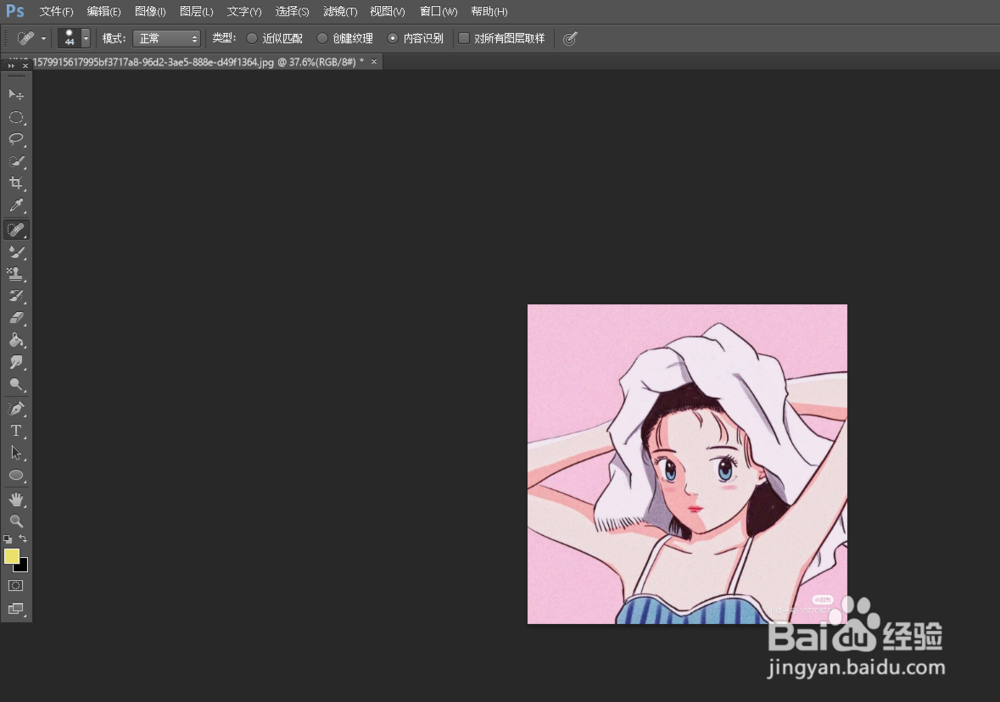Select the Ellipse shape tool
The height and width of the screenshot is (702, 1000).
[16, 476]
